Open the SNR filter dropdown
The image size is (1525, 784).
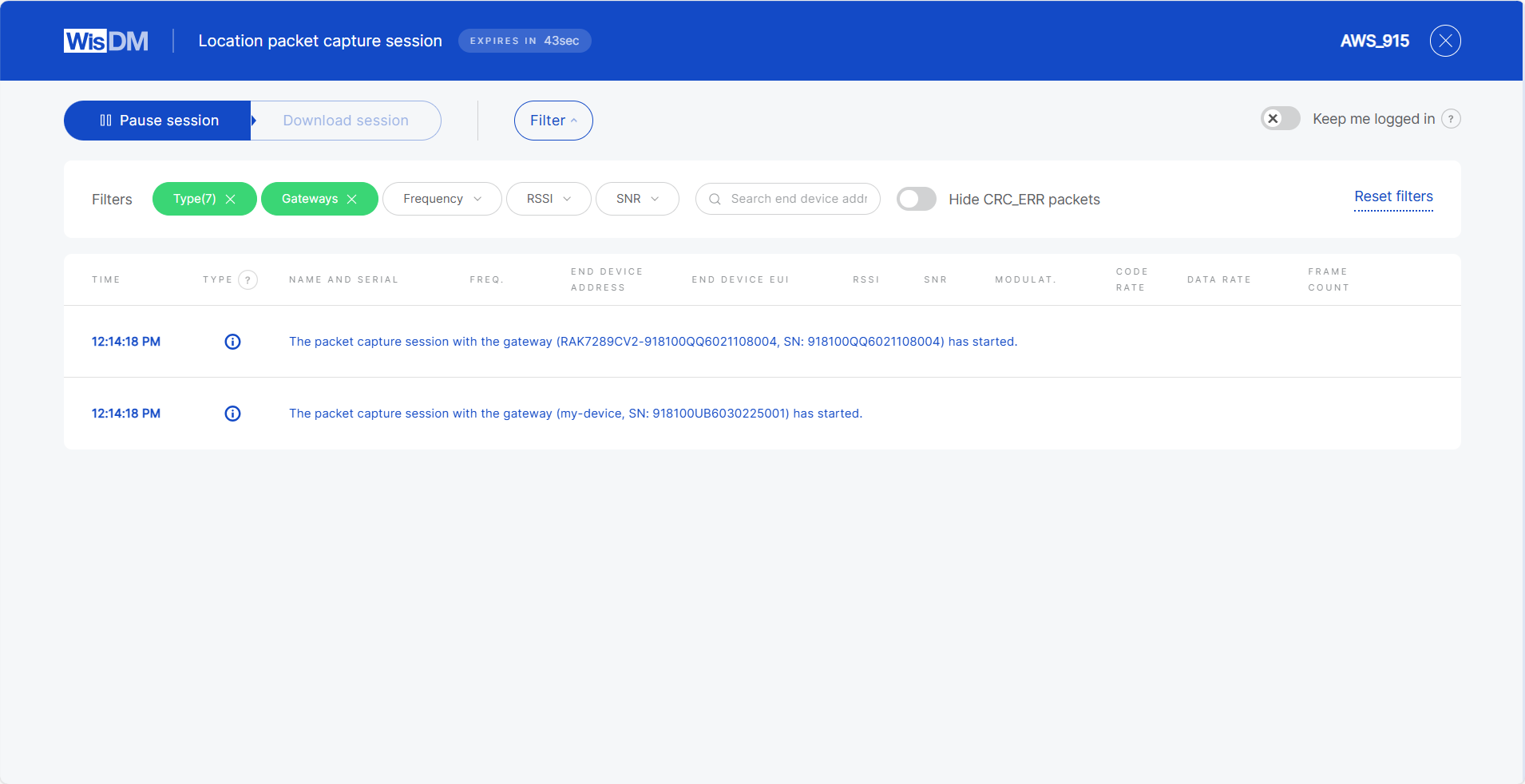click(x=637, y=200)
